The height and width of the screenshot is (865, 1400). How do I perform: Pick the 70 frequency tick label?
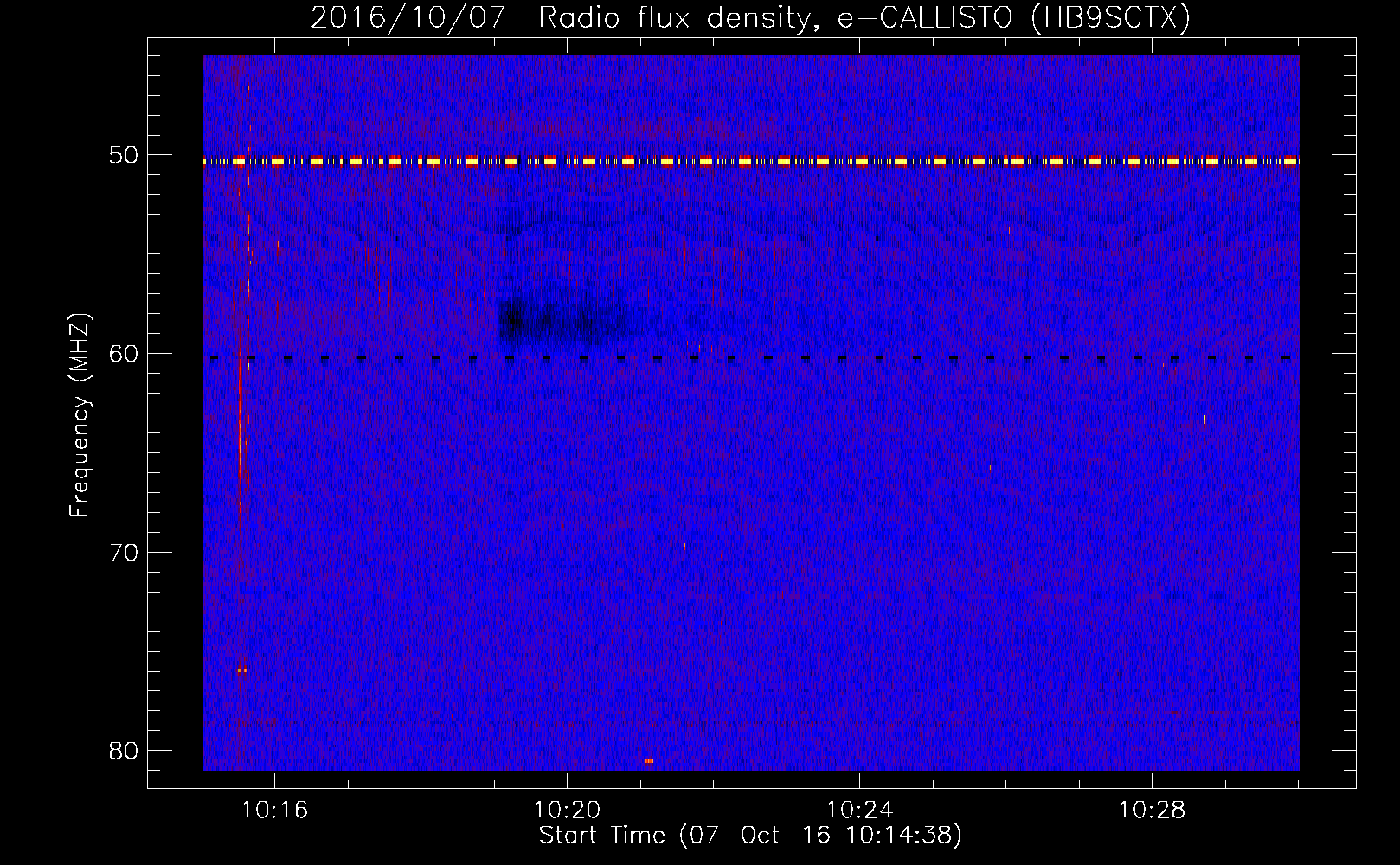[125, 552]
